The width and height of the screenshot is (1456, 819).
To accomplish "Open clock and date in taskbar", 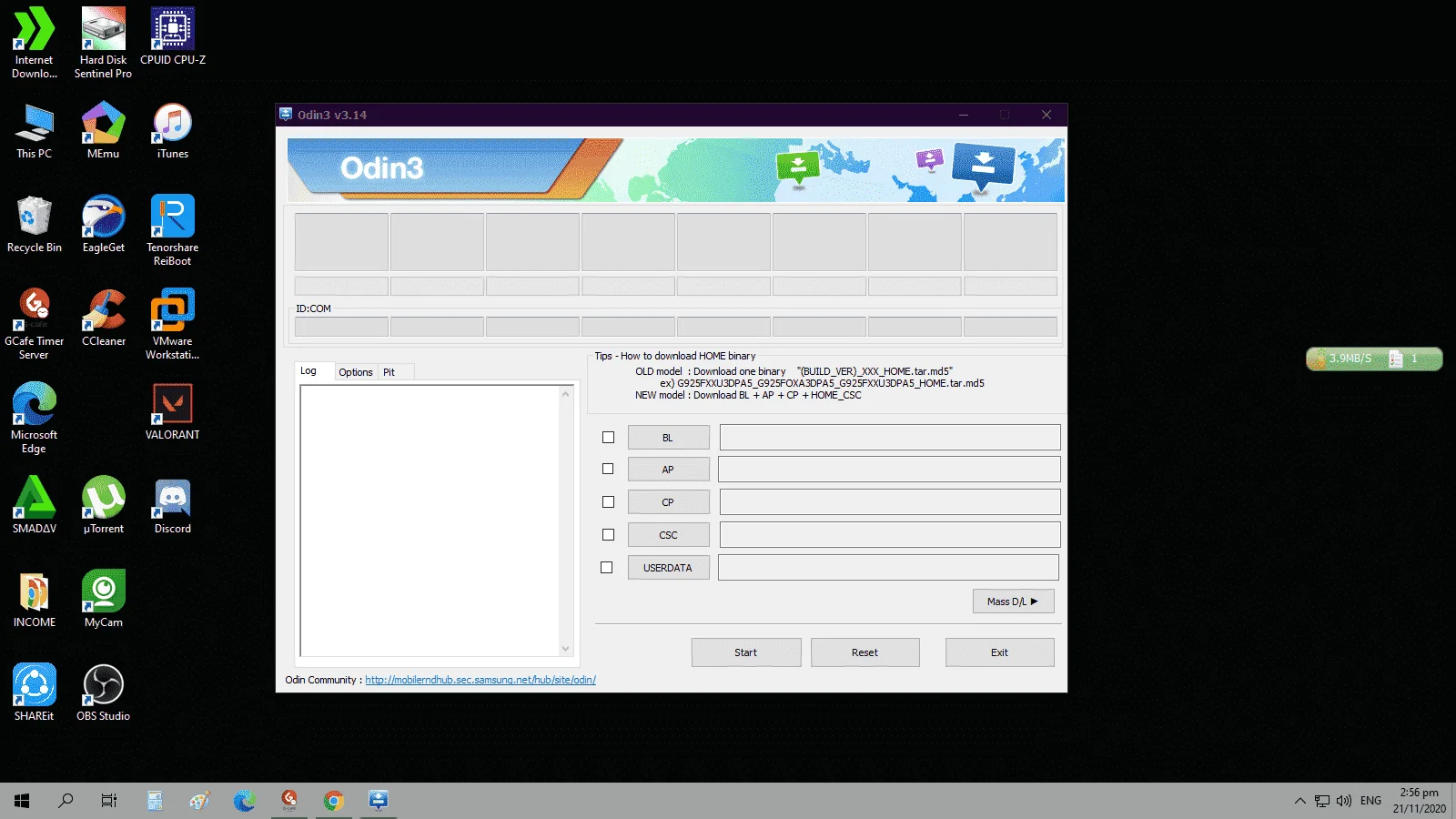I will (1419, 801).
